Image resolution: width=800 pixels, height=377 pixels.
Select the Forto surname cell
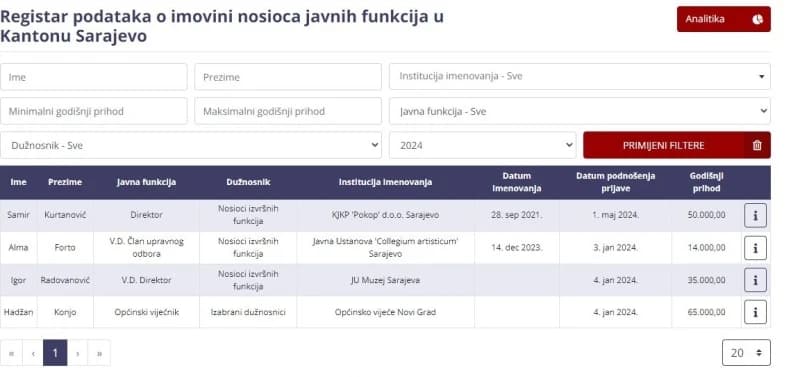[x=65, y=248]
